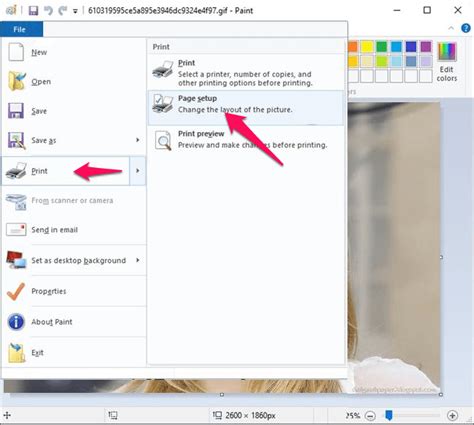Open Edit colors
This screenshot has width=474, height=425.
[447, 62]
